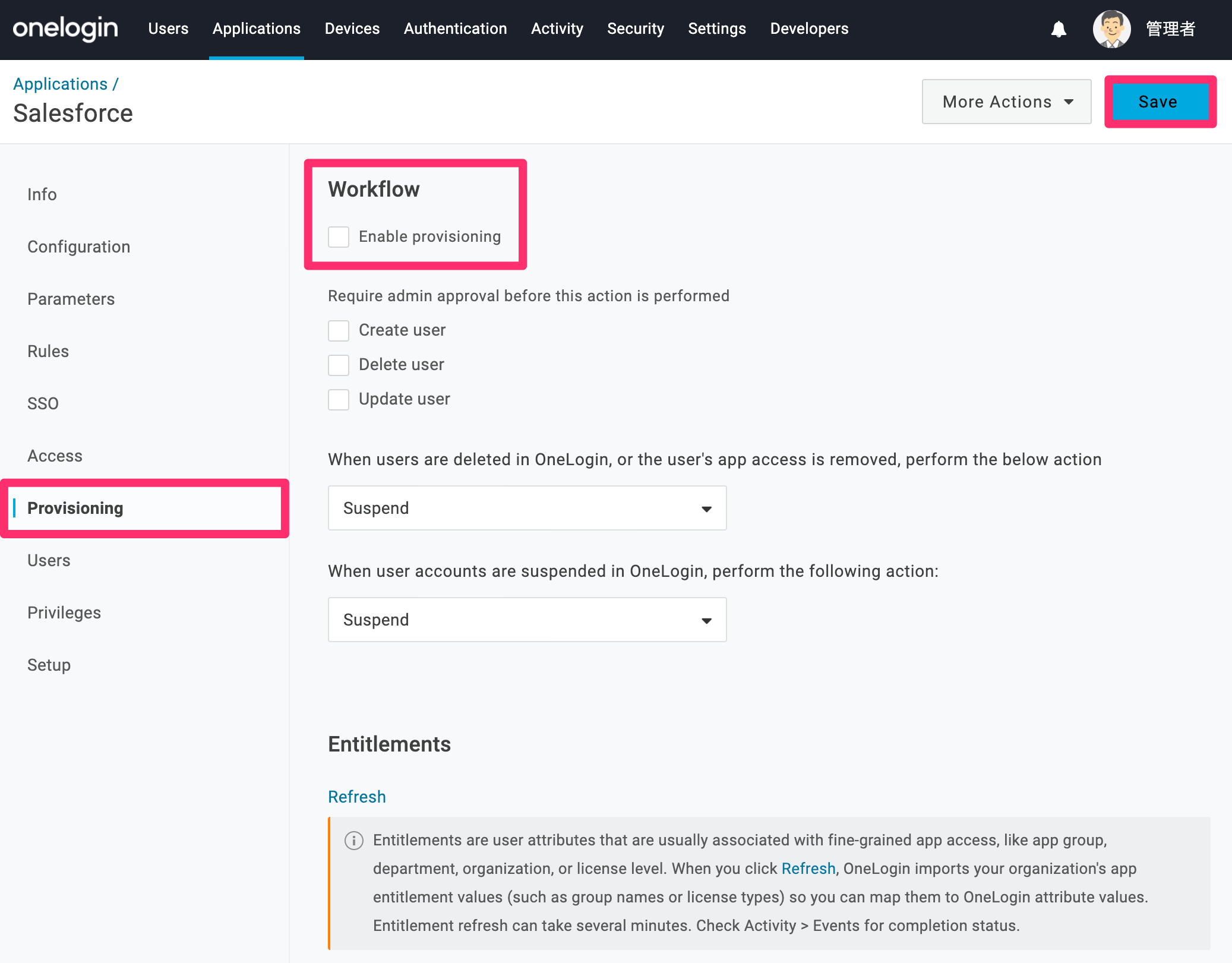
Task: Click 'Require admin approval' text
Action: click(529, 296)
